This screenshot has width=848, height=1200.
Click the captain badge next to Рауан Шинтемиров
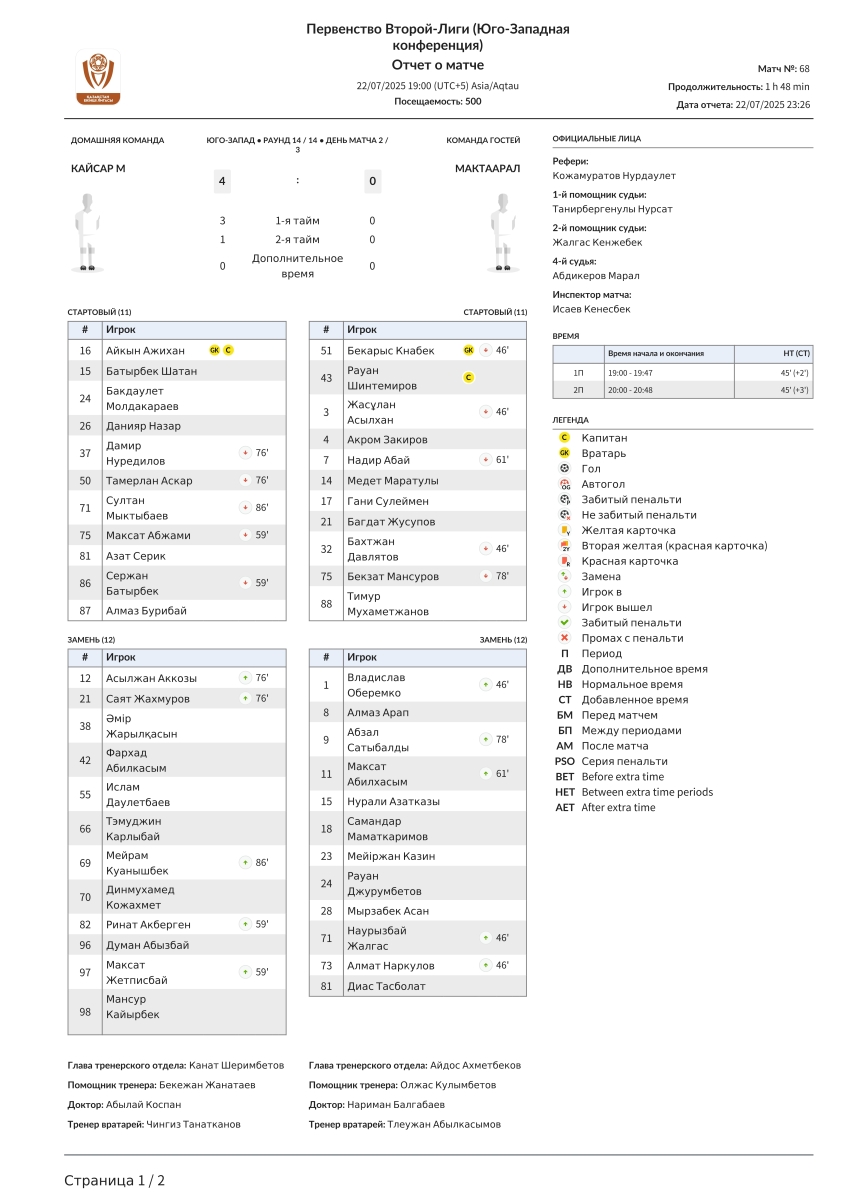[468, 378]
